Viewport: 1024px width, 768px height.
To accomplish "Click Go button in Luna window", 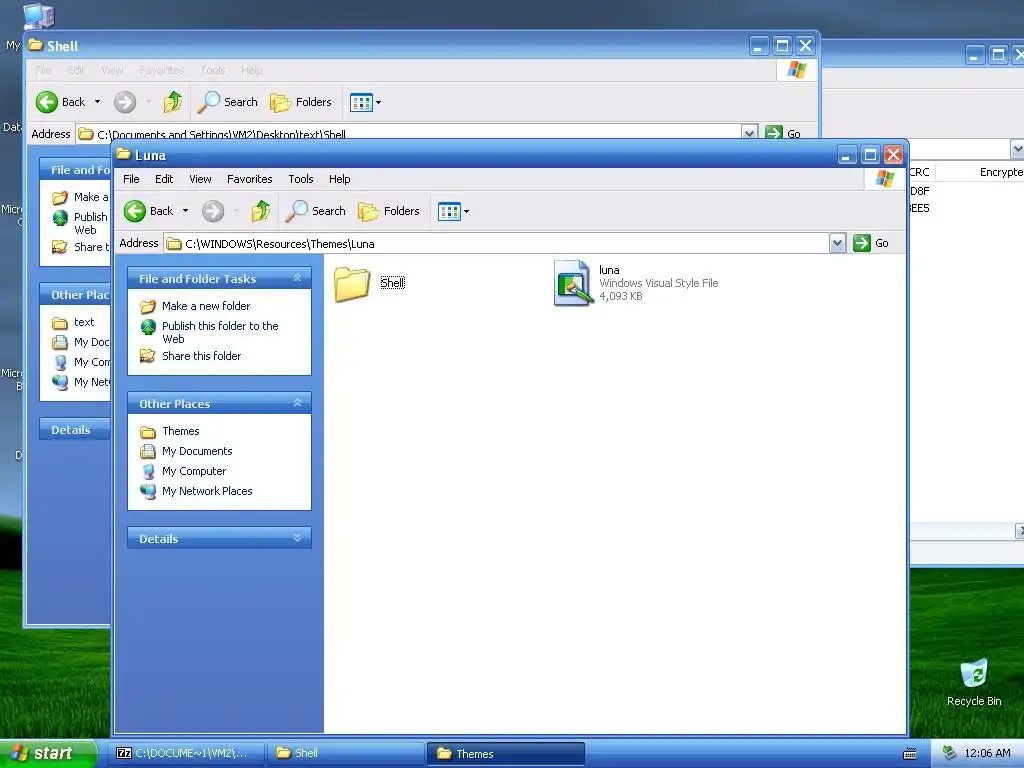I will coord(871,243).
